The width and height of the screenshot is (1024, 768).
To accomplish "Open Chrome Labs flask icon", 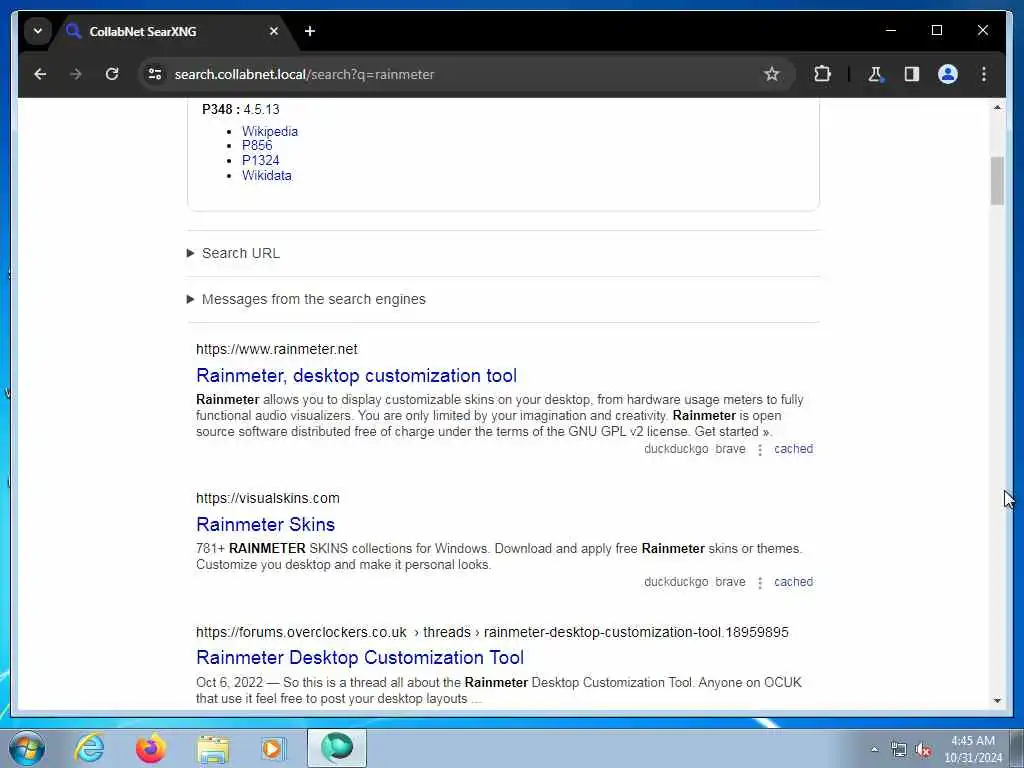I will tap(875, 74).
